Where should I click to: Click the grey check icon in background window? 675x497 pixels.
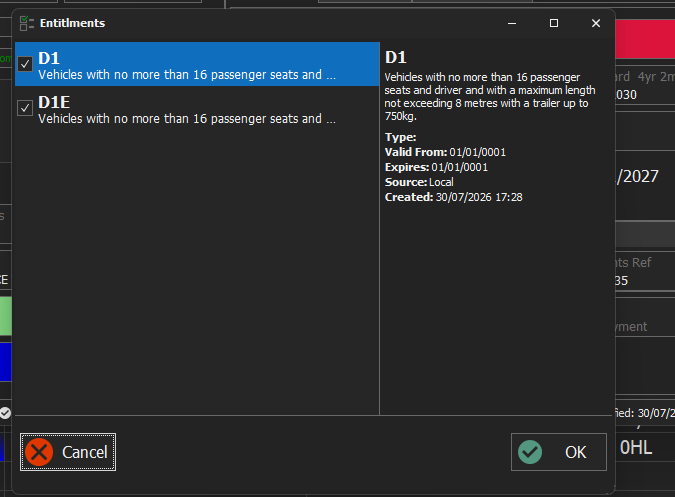(5, 413)
